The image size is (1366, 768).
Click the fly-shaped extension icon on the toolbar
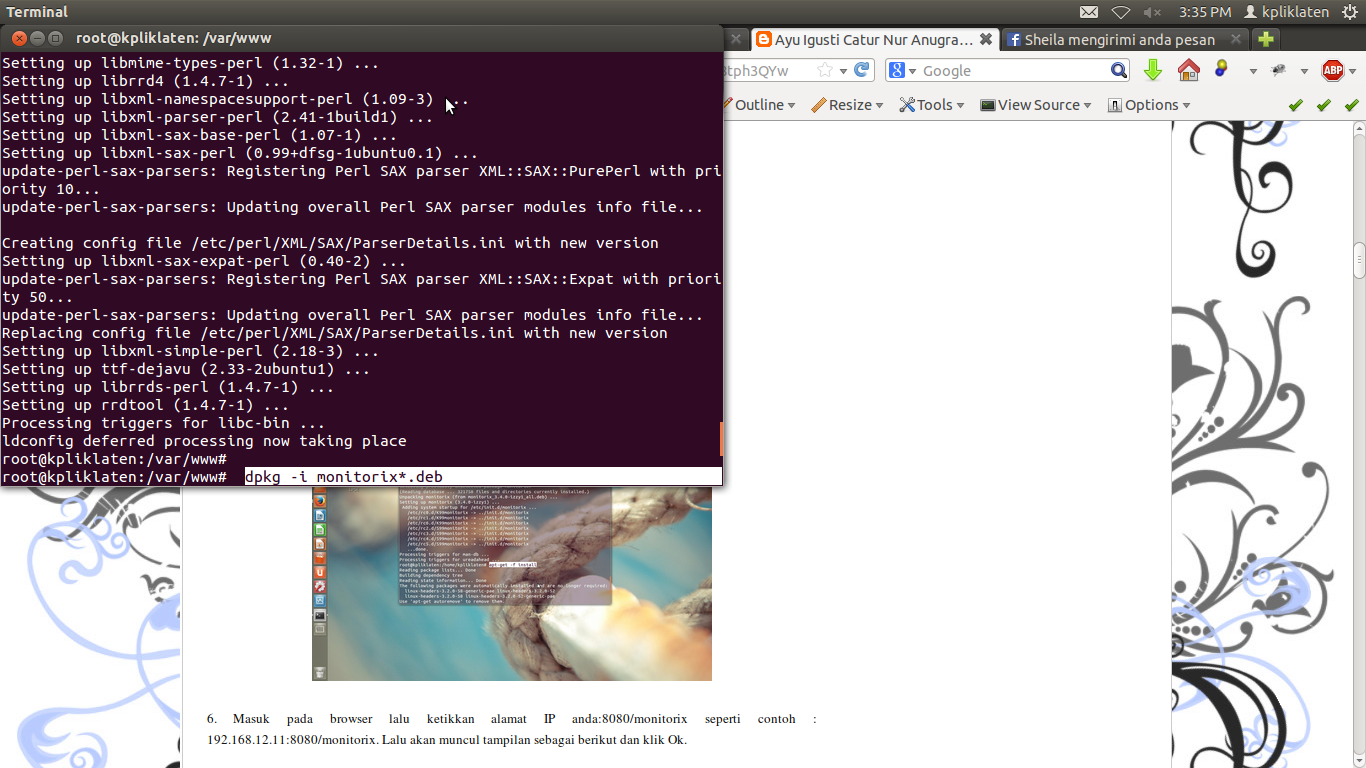pyautogui.click(x=1279, y=70)
